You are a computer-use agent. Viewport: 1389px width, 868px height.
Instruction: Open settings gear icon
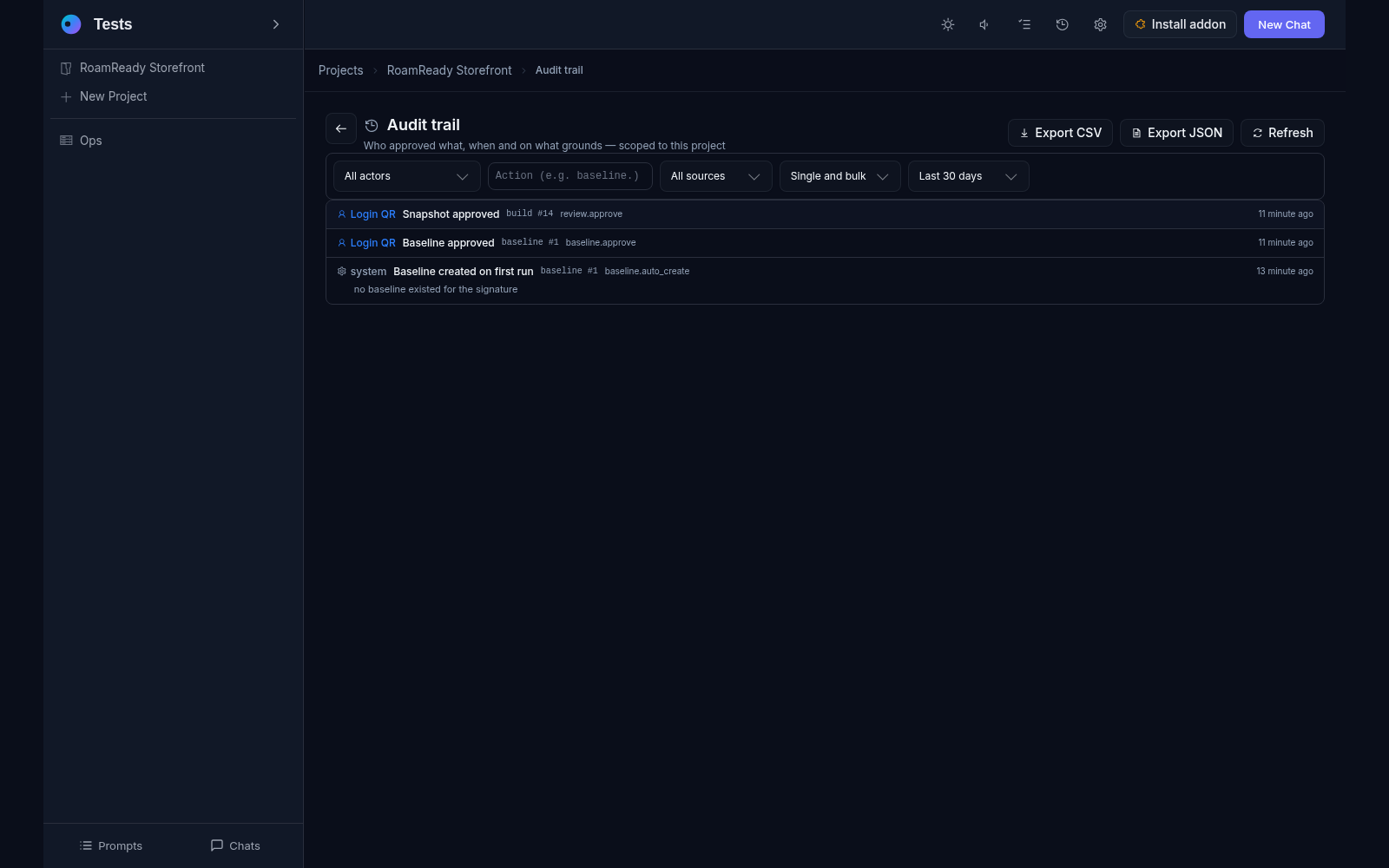point(1100,24)
